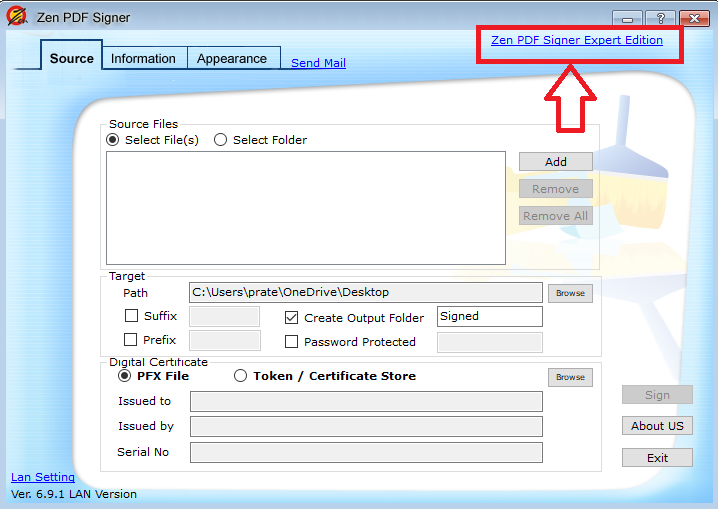Open the Information tab

tap(143, 59)
